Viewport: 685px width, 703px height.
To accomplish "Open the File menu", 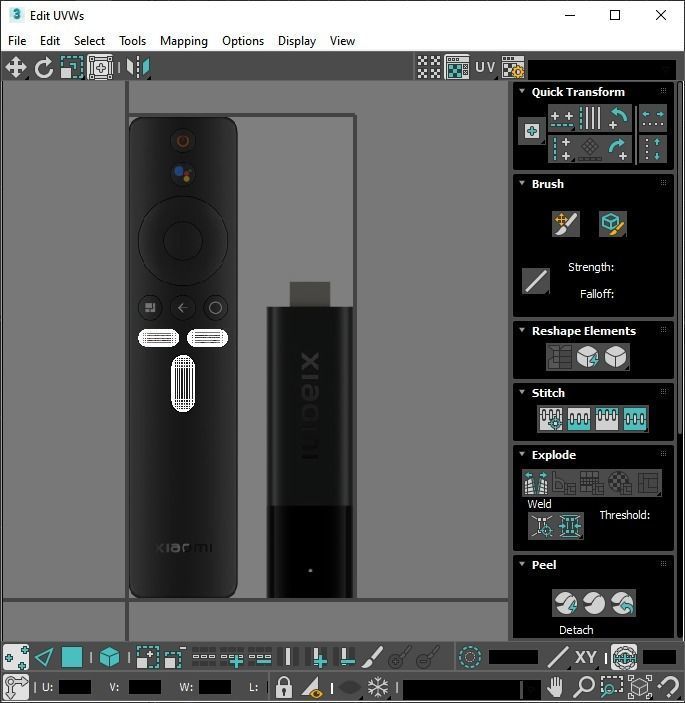I will click(17, 41).
